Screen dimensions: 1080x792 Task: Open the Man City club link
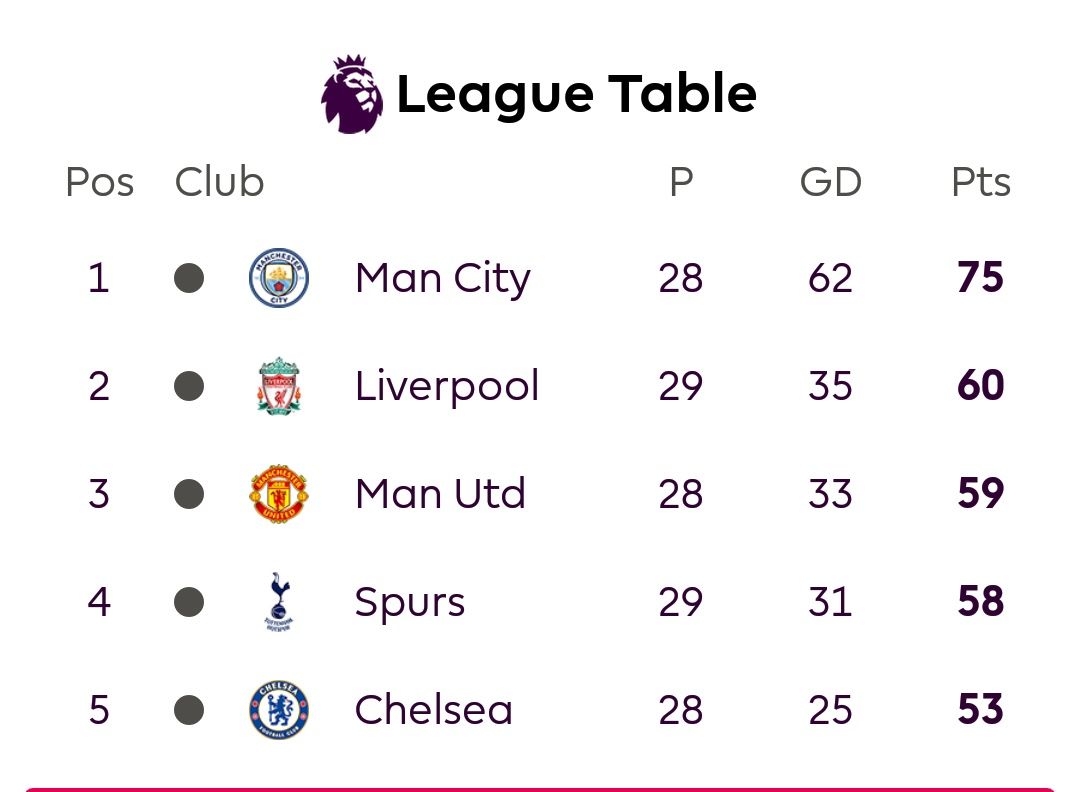[x=443, y=279]
